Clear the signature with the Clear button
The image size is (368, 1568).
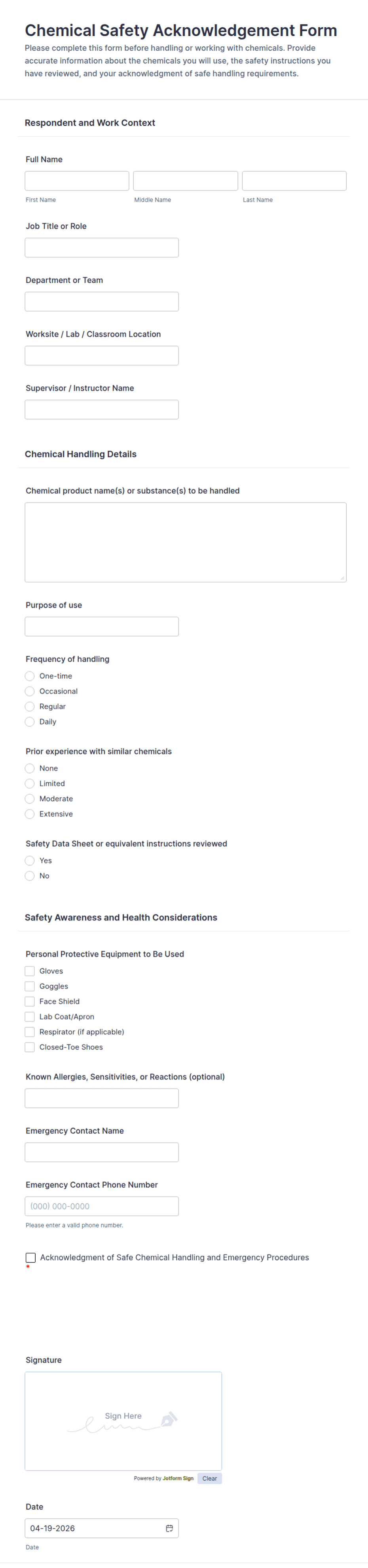point(209,1478)
